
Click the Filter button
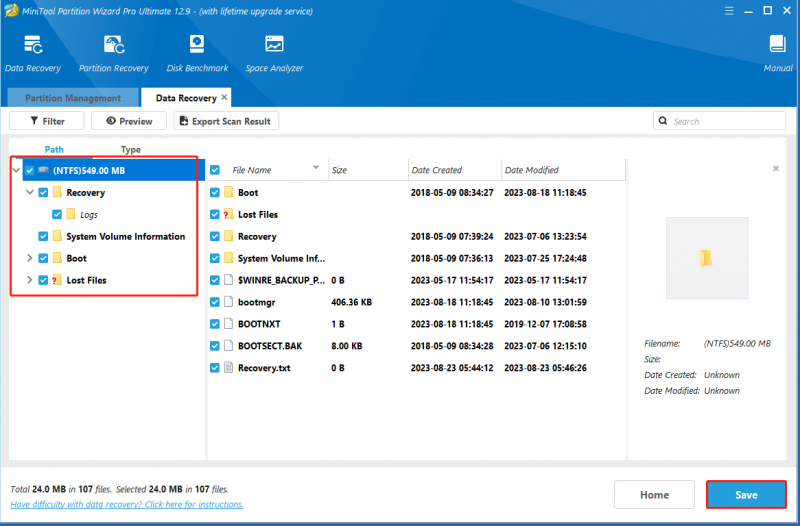point(46,121)
